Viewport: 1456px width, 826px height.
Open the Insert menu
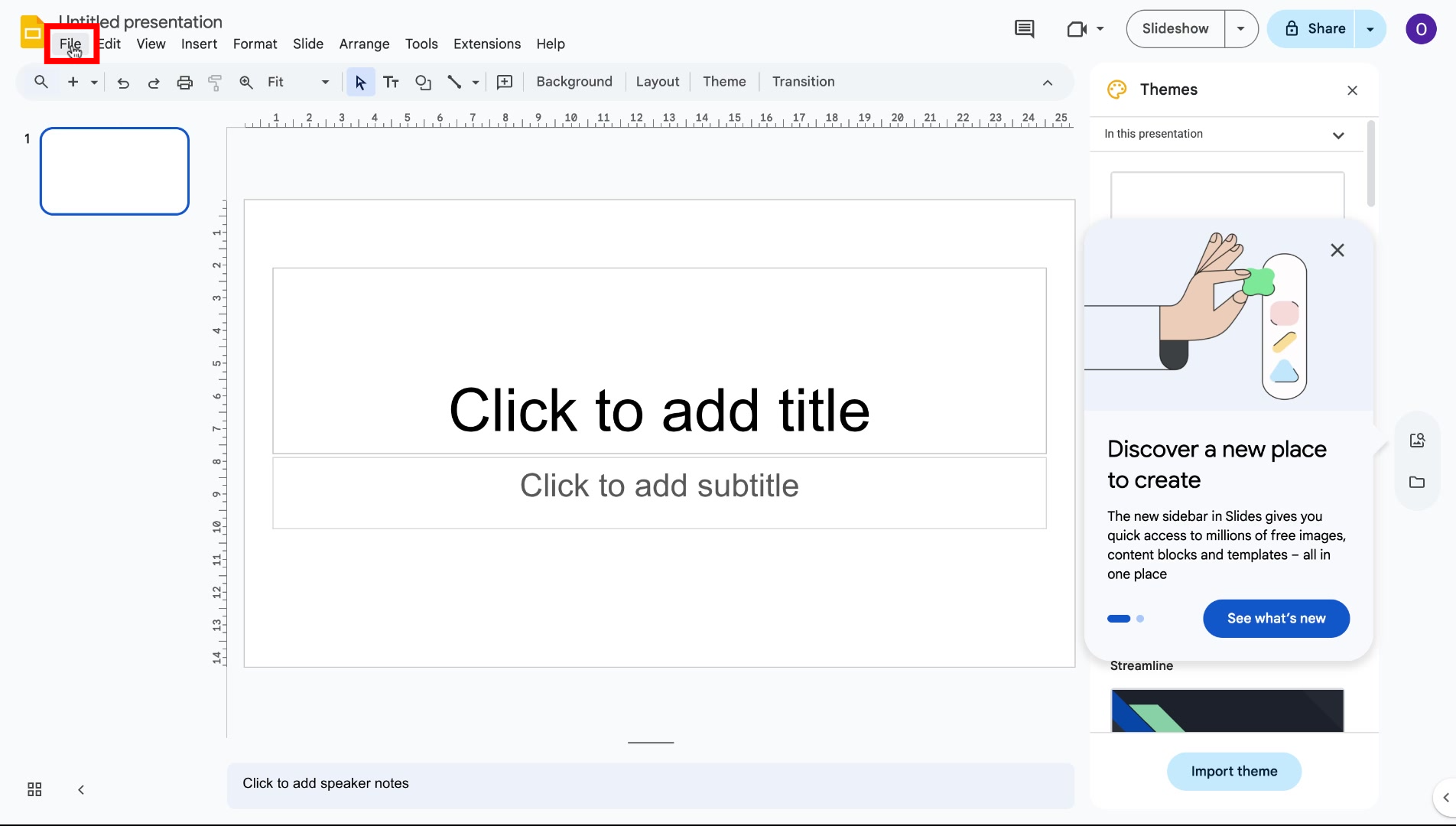(198, 44)
